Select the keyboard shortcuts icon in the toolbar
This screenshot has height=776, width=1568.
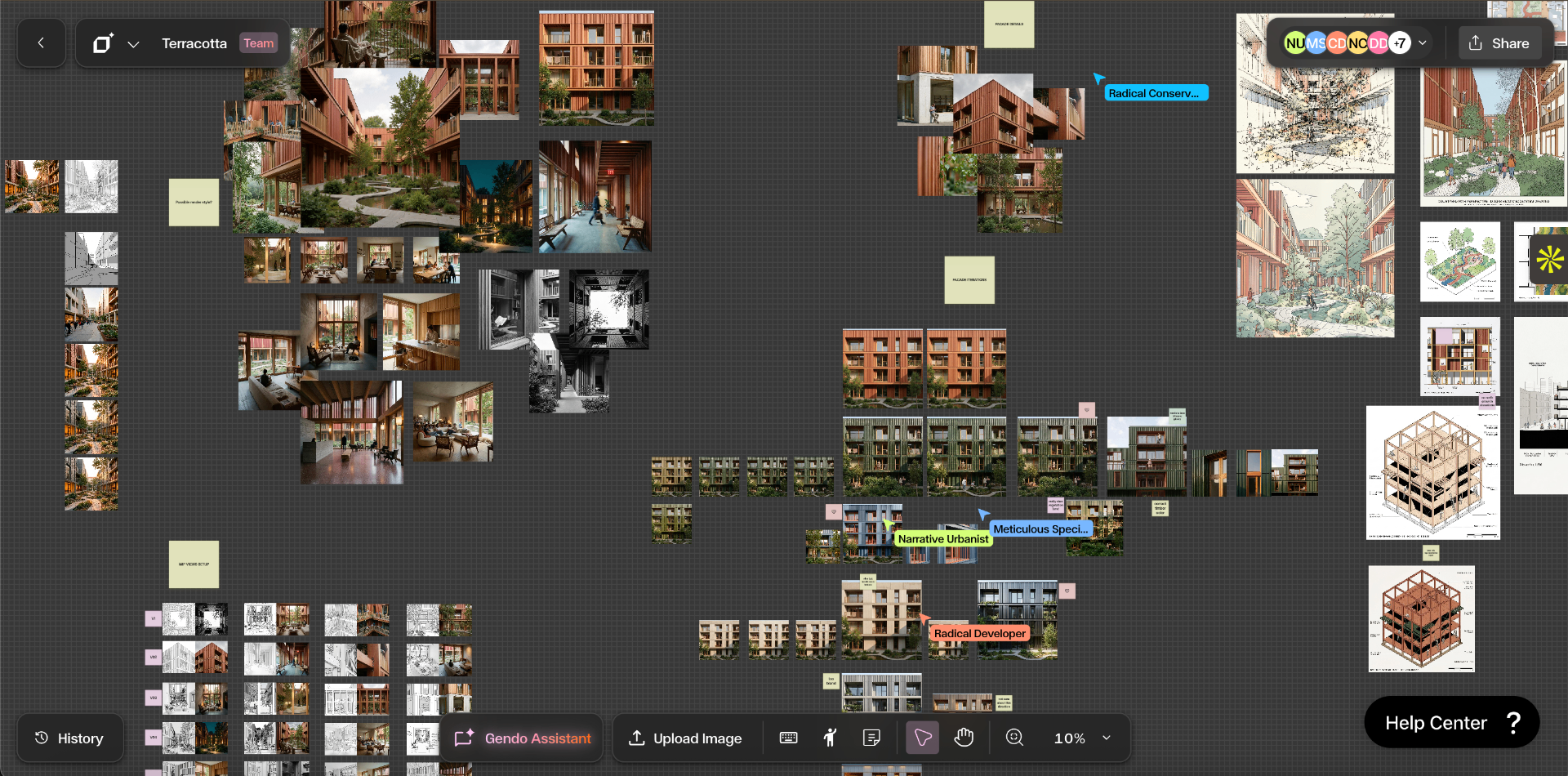[x=788, y=738]
